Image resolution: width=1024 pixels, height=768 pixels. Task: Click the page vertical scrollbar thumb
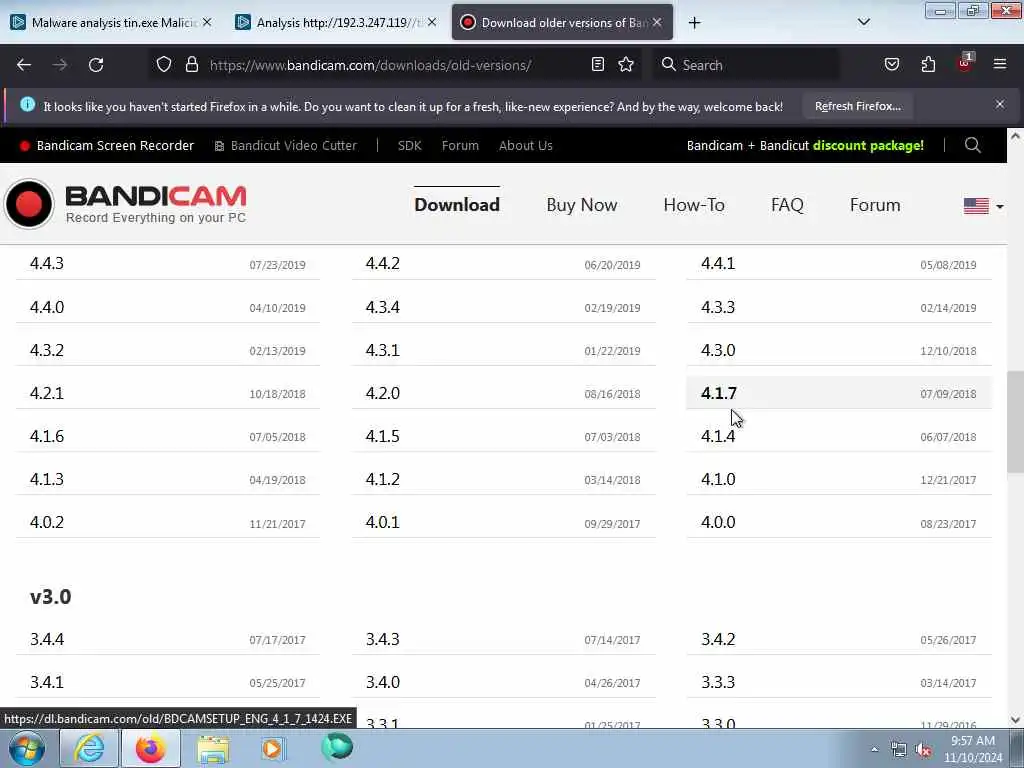[x=1015, y=421]
